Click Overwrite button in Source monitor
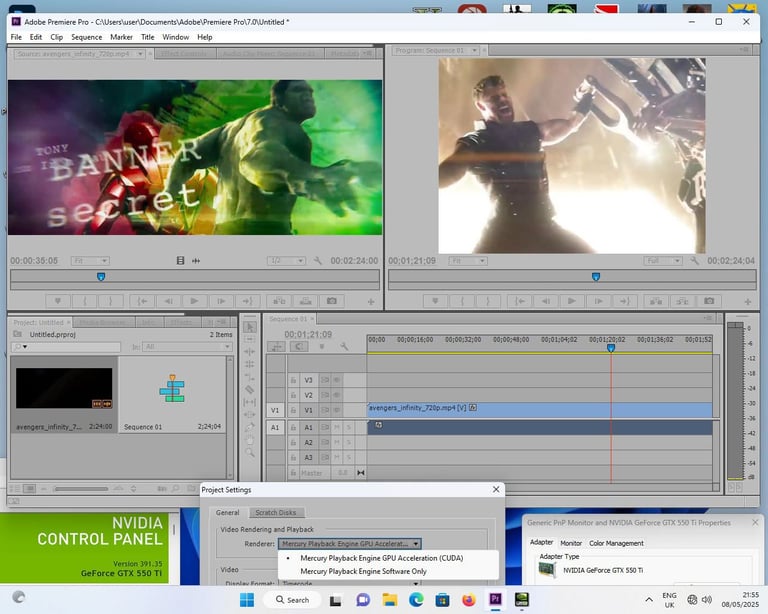The height and width of the screenshot is (614, 768). pyautogui.click(x=306, y=301)
